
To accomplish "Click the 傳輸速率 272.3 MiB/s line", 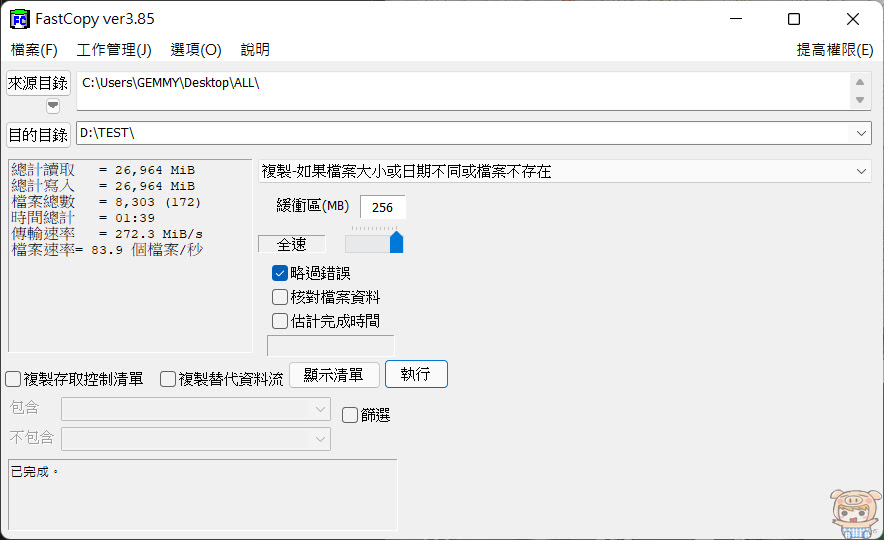I will (x=107, y=234).
